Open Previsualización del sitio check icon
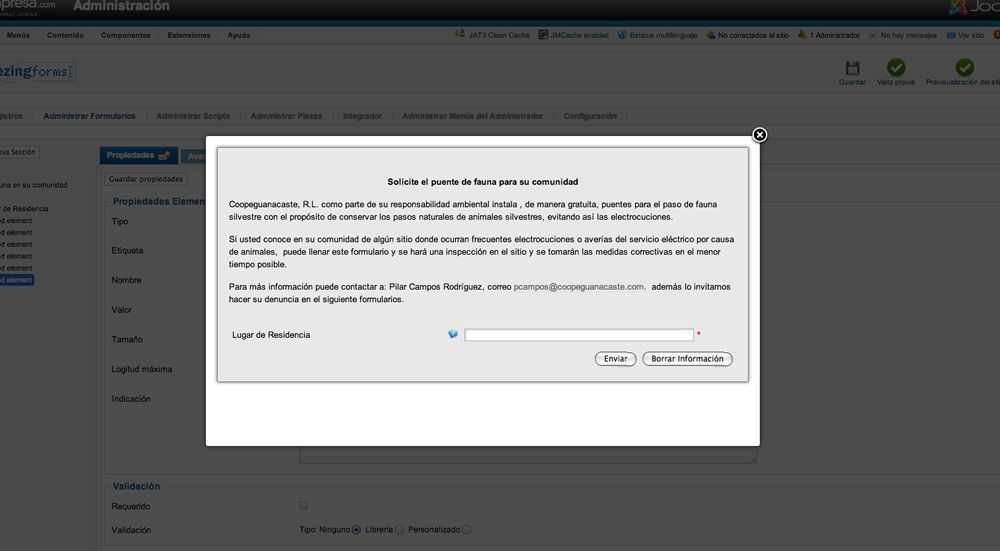Screen dimensions: 1000x551 coord(964,67)
